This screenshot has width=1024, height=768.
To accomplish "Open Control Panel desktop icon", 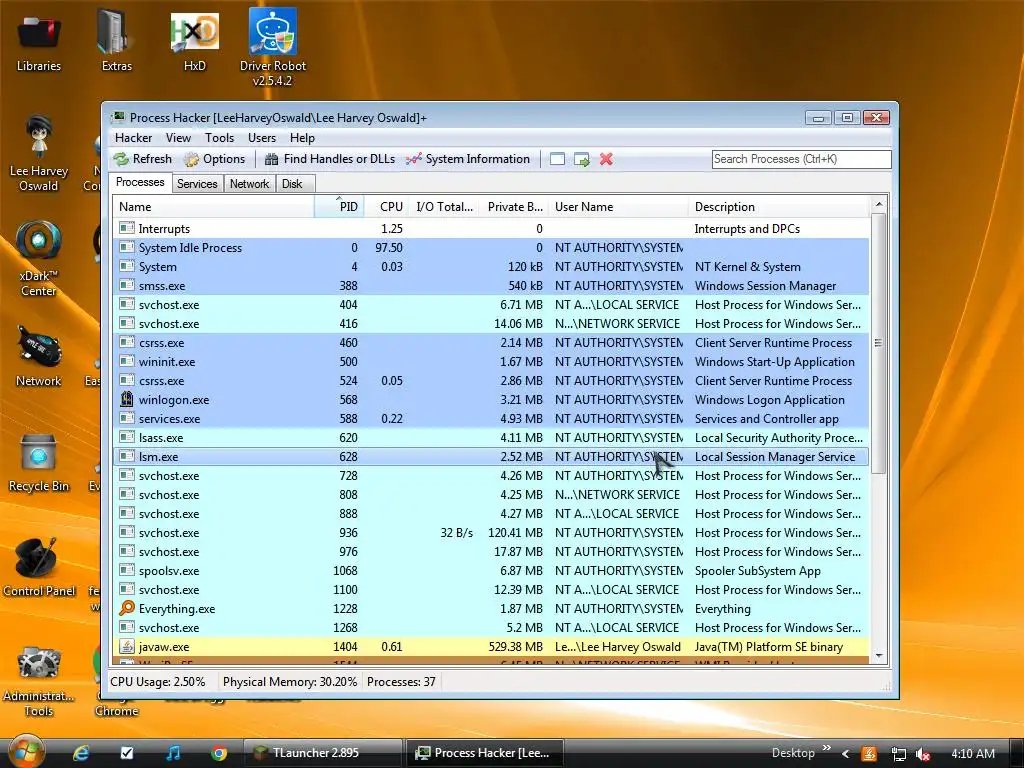I will coord(39,567).
